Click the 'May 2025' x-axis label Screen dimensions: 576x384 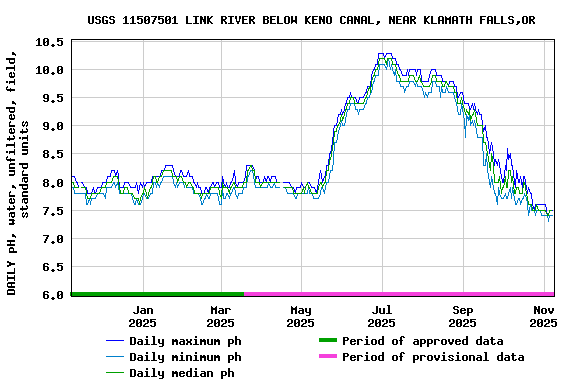tap(300, 317)
